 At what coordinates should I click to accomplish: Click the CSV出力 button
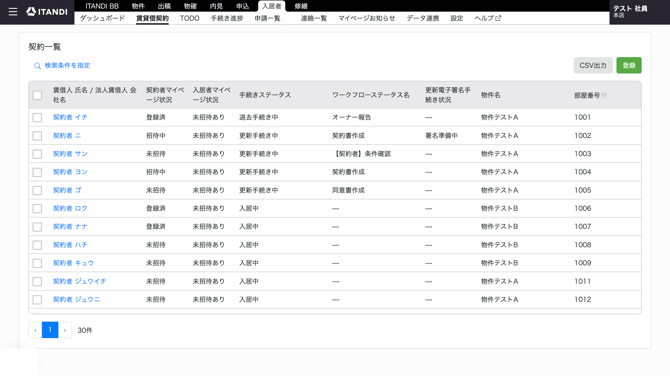tap(593, 65)
